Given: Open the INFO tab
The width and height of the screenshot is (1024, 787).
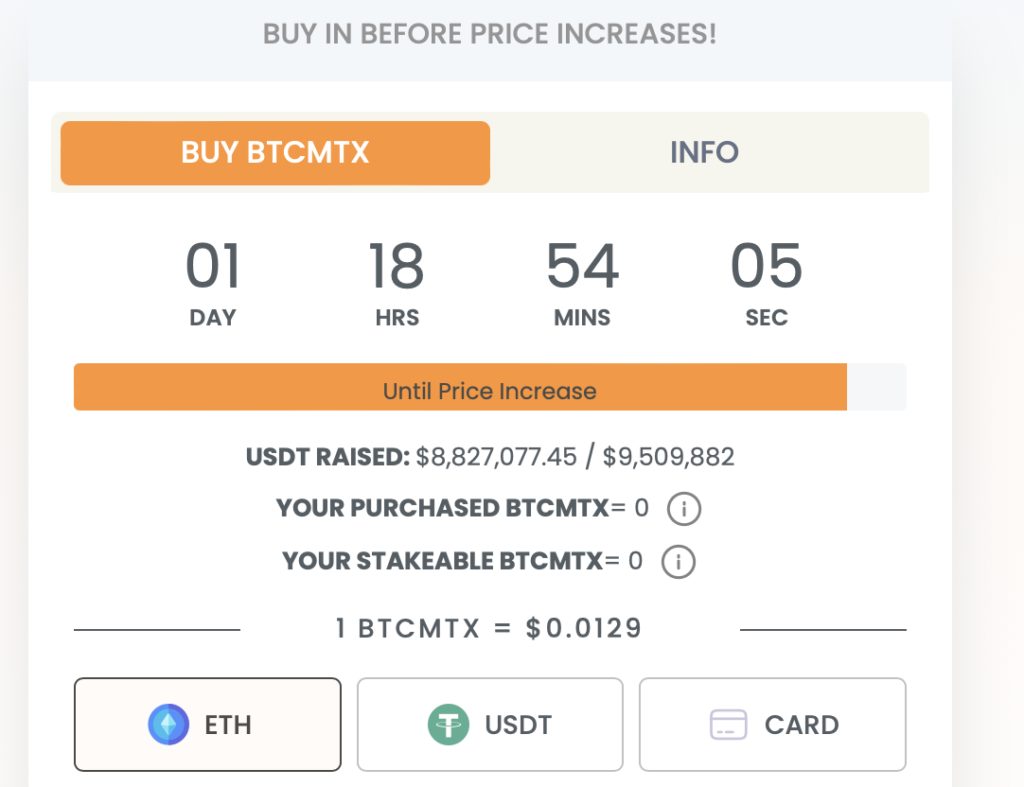Looking at the screenshot, I should click(704, 153).
